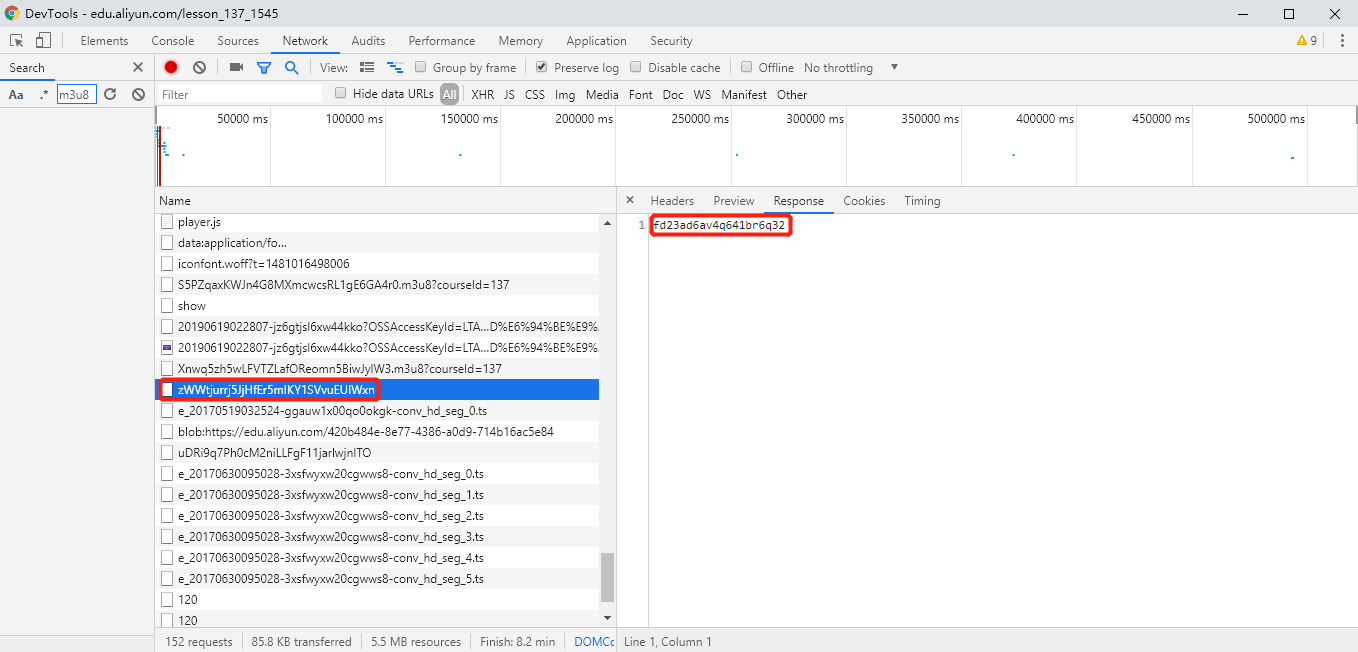The image size is (1358, 652).
Task: Click the capture screenshots camera icon
Action: 236,67
